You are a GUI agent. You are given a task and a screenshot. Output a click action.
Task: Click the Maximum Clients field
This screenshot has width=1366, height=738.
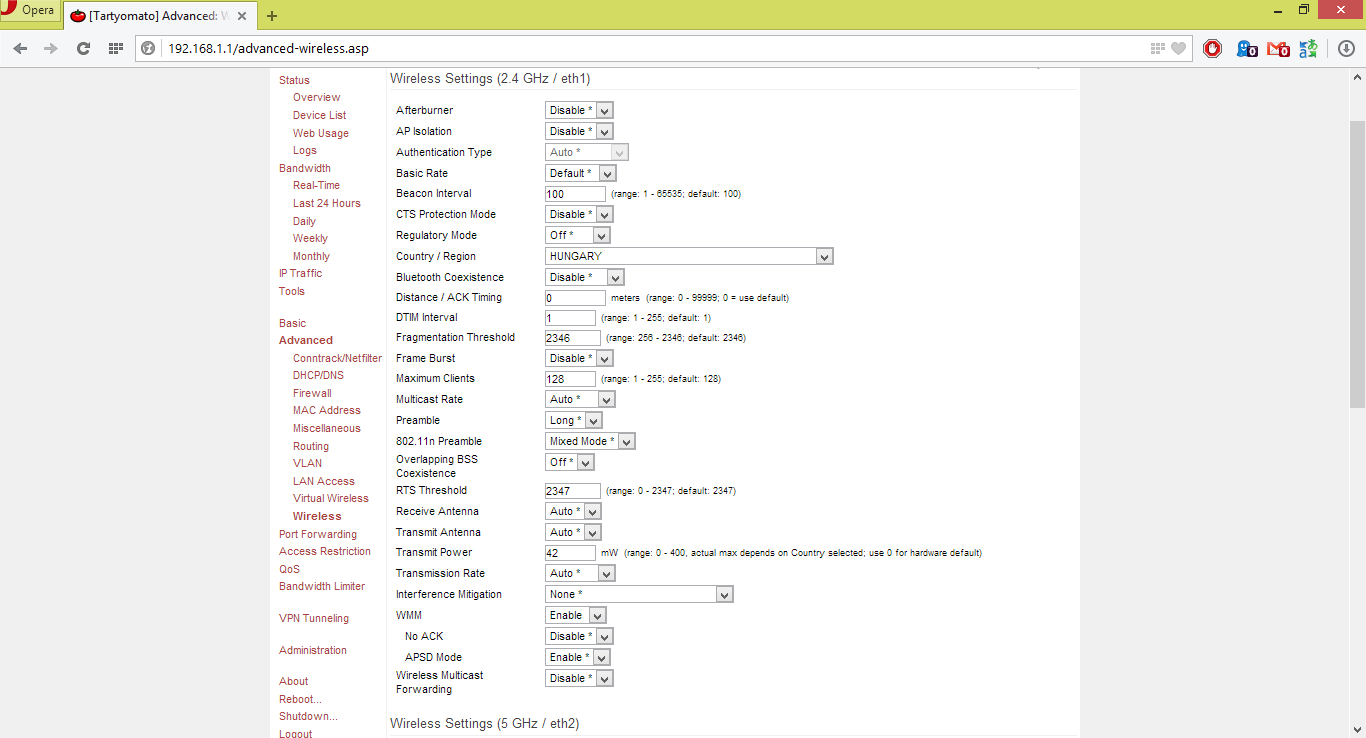[570, 379]
